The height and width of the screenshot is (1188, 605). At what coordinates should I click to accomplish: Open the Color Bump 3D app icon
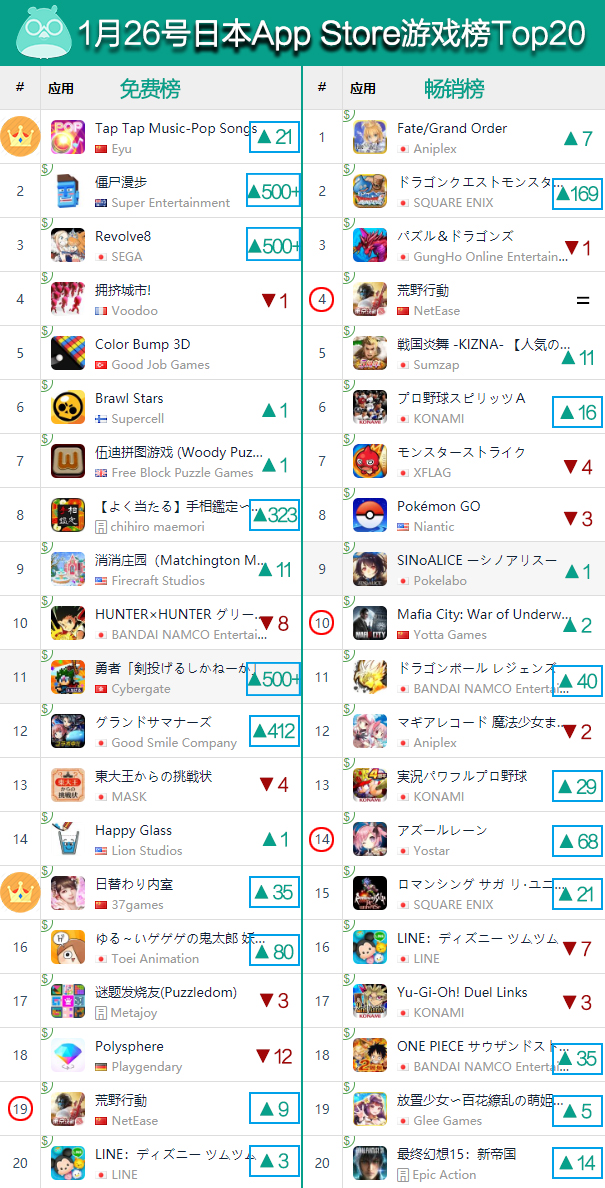click(x=67, y=353)
